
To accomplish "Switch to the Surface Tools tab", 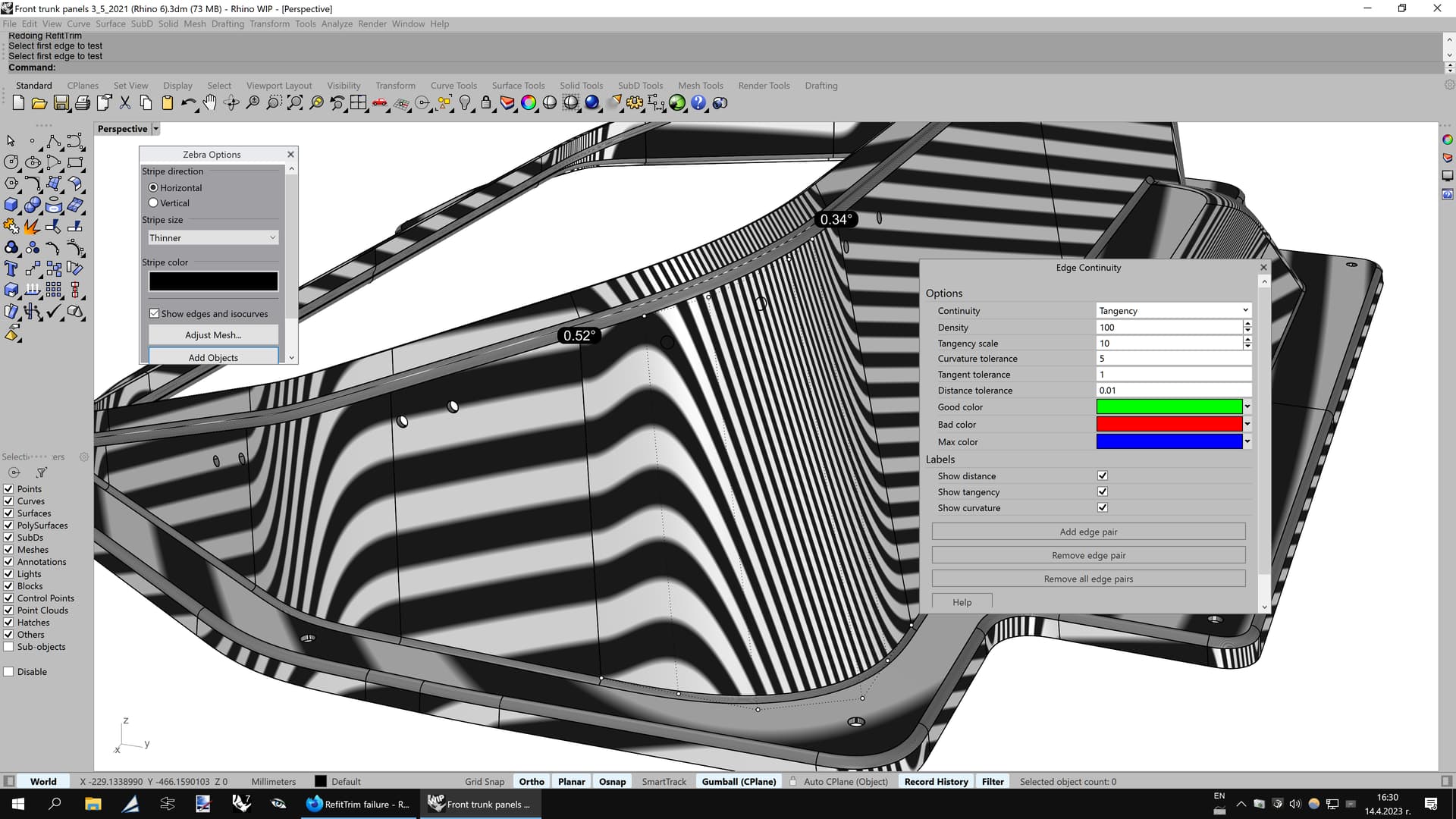I will click(x=518, y=86).
